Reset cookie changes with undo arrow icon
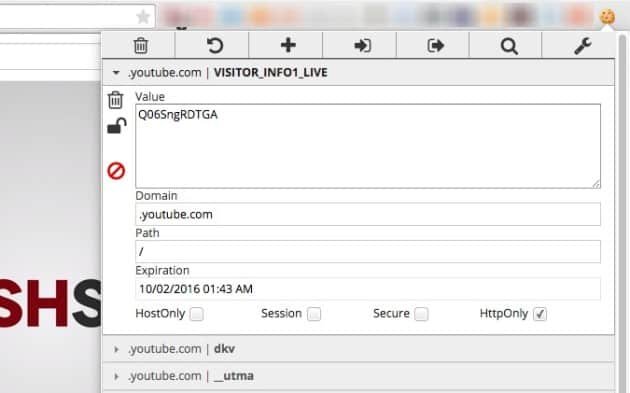 (x=214, y=45)
